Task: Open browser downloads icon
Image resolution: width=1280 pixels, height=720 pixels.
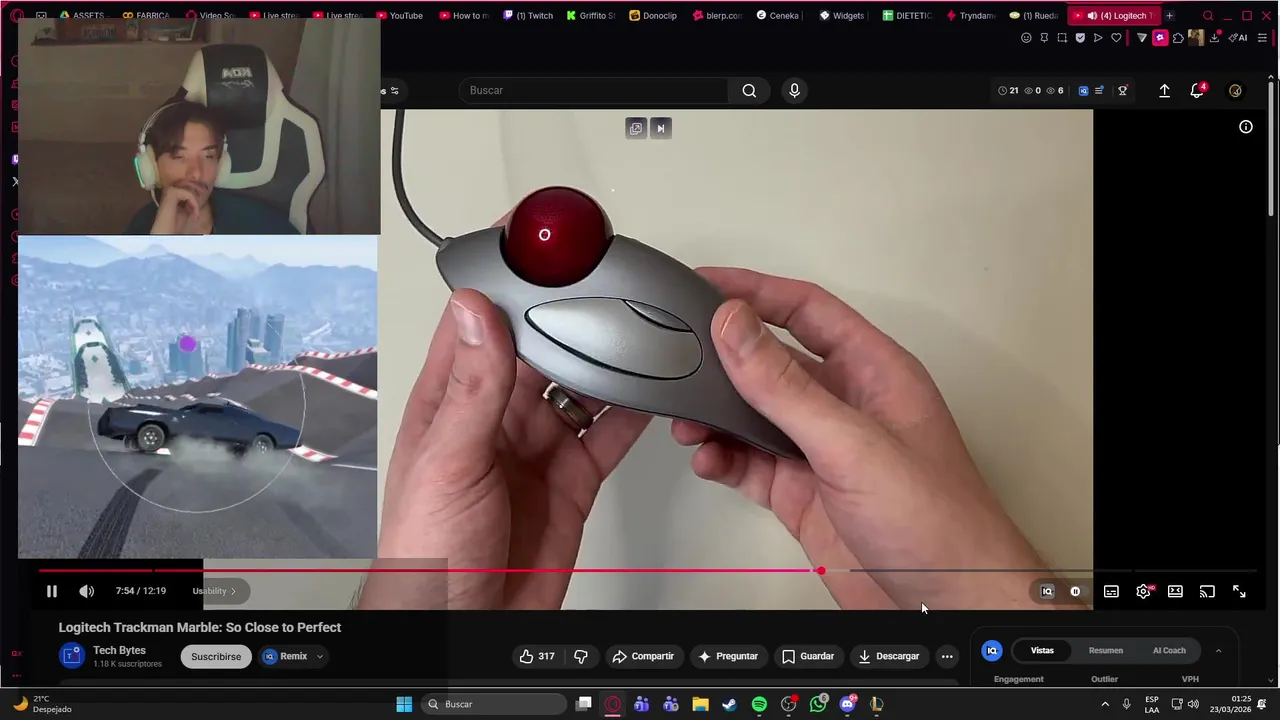Action: (1215, 38)
